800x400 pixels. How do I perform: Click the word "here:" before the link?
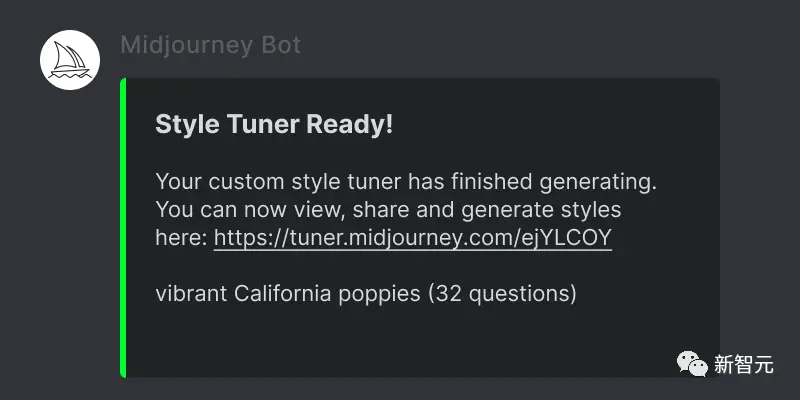click(x=181, y=237)
